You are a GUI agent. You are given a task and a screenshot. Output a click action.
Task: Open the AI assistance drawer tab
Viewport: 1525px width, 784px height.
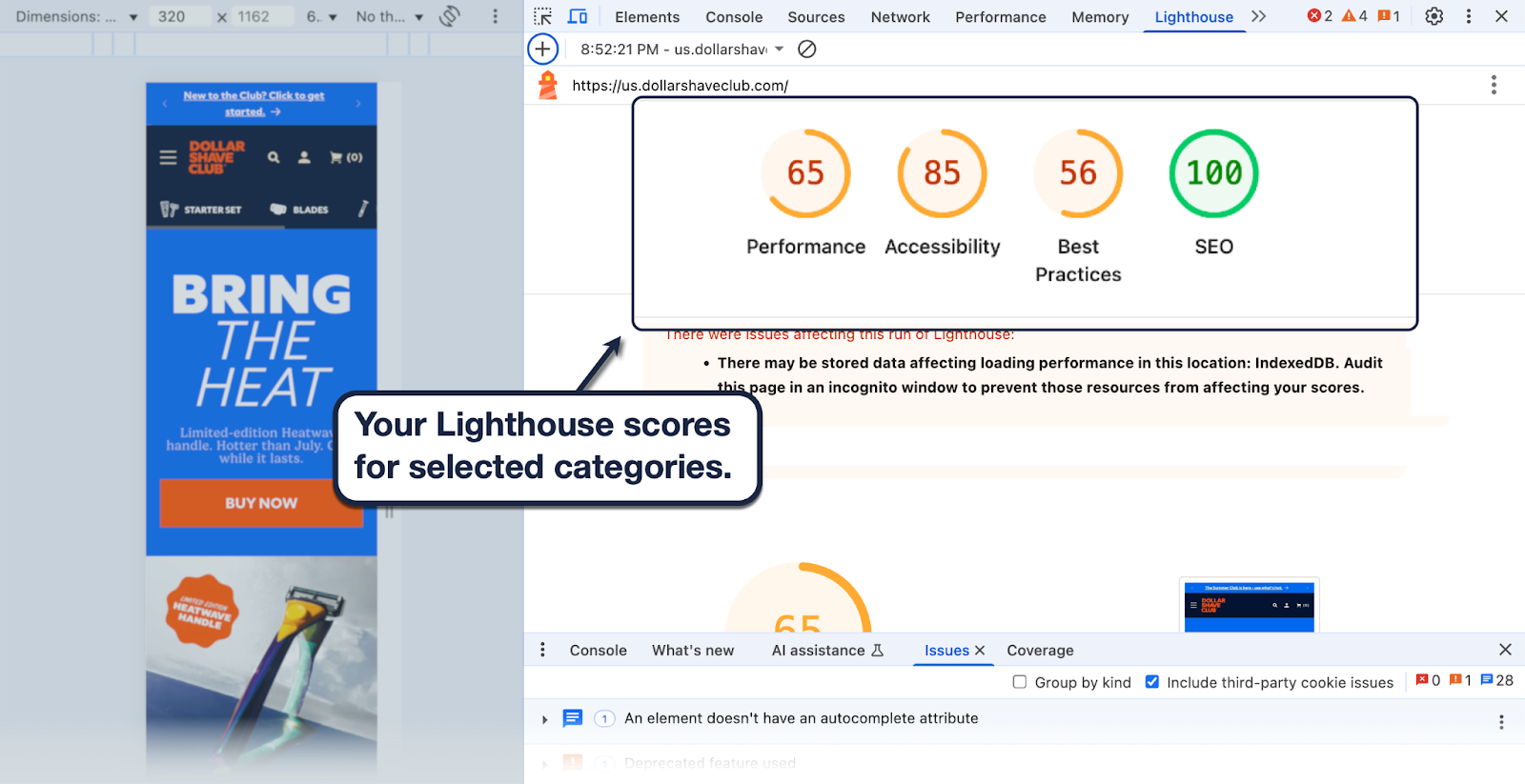[827, 650]
